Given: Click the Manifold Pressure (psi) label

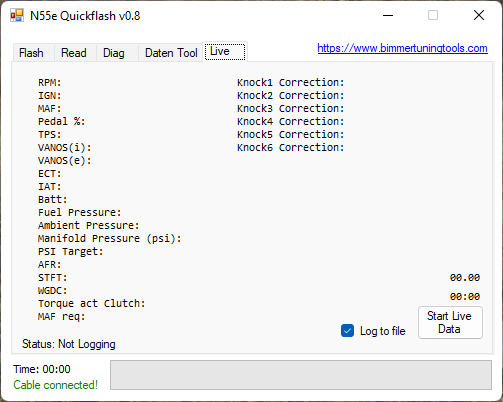Looking at the screenshot, I should pos(109,239).
